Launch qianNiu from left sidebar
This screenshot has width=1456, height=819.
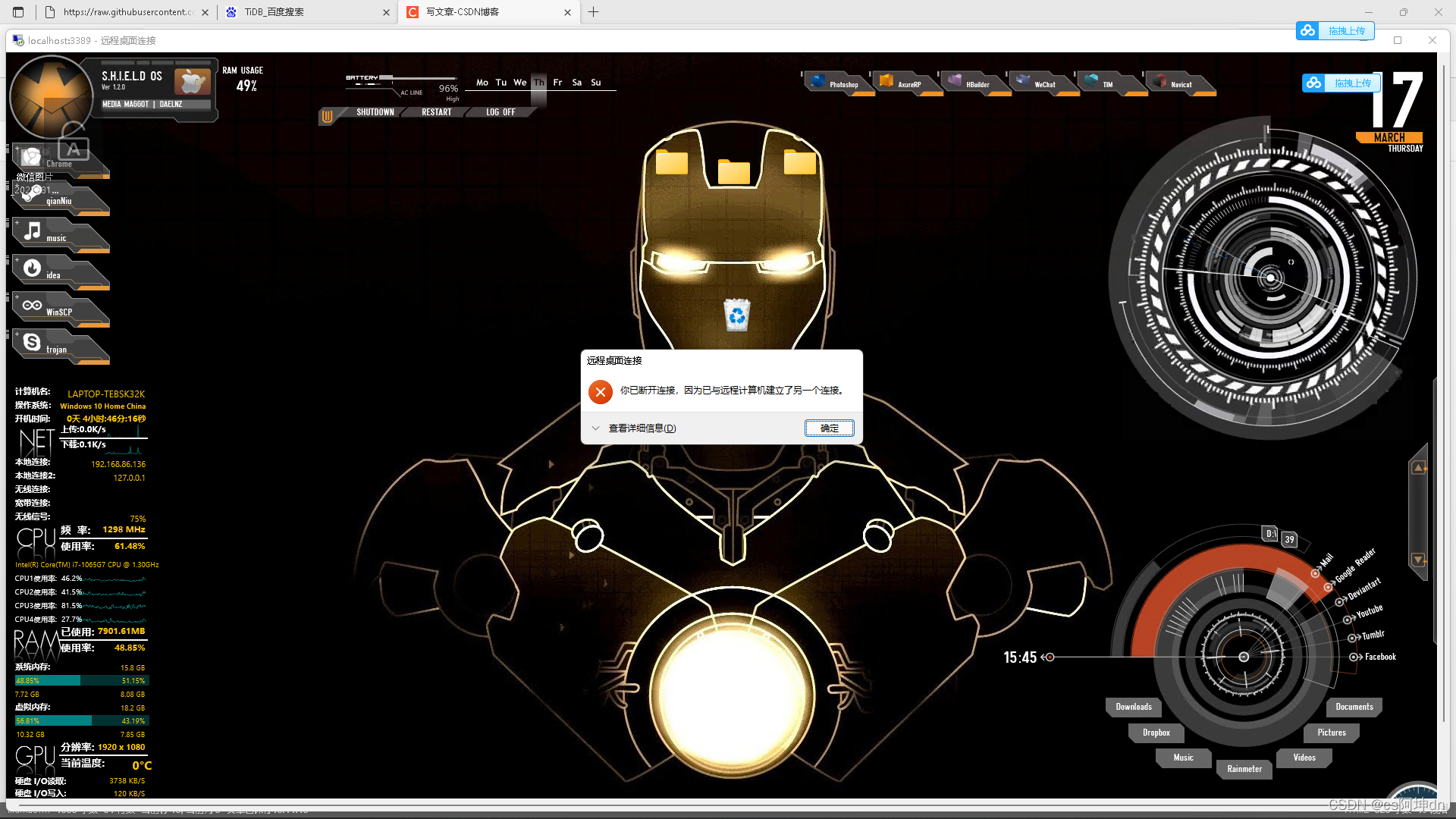pos(59,198)
